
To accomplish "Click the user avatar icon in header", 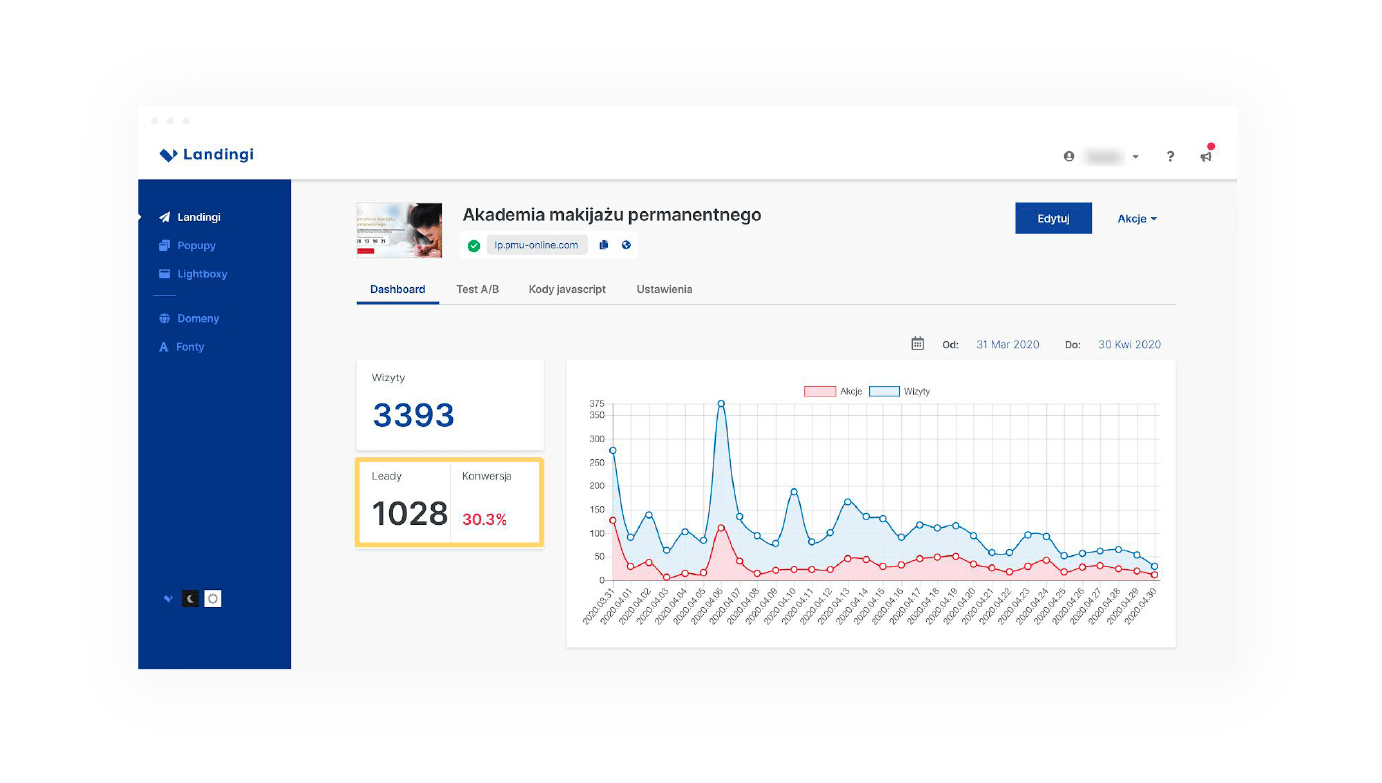I will pyautogui.click(x=1069, y=157).
